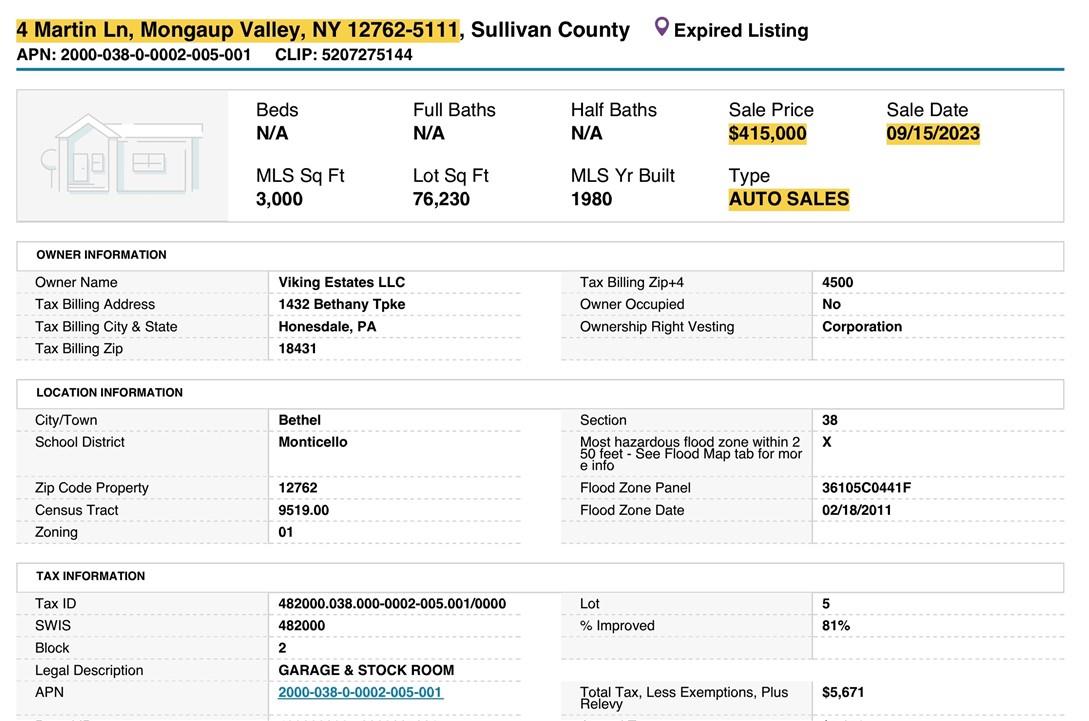Viewport: 1089px width, 721px height.
Task: Click the highlighted AUTO SALES type
Action: [788, 199]
